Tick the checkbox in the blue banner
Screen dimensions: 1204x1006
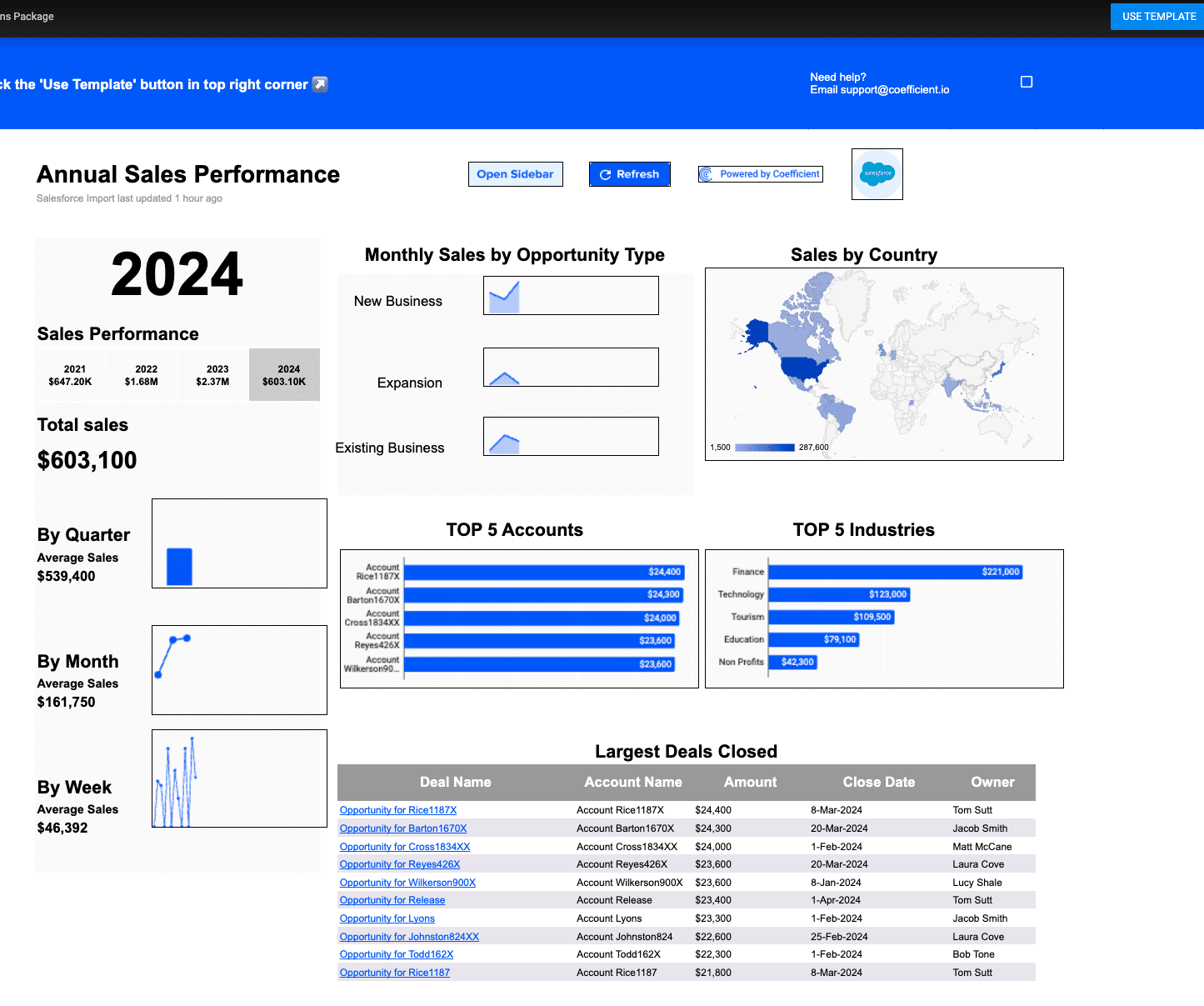tap(1027, 82)
